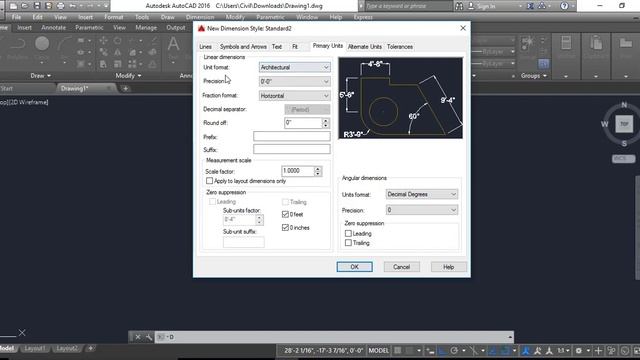Click the annotation monitor plus icon in status bar
640x360 pixels.
coord(598,351)
